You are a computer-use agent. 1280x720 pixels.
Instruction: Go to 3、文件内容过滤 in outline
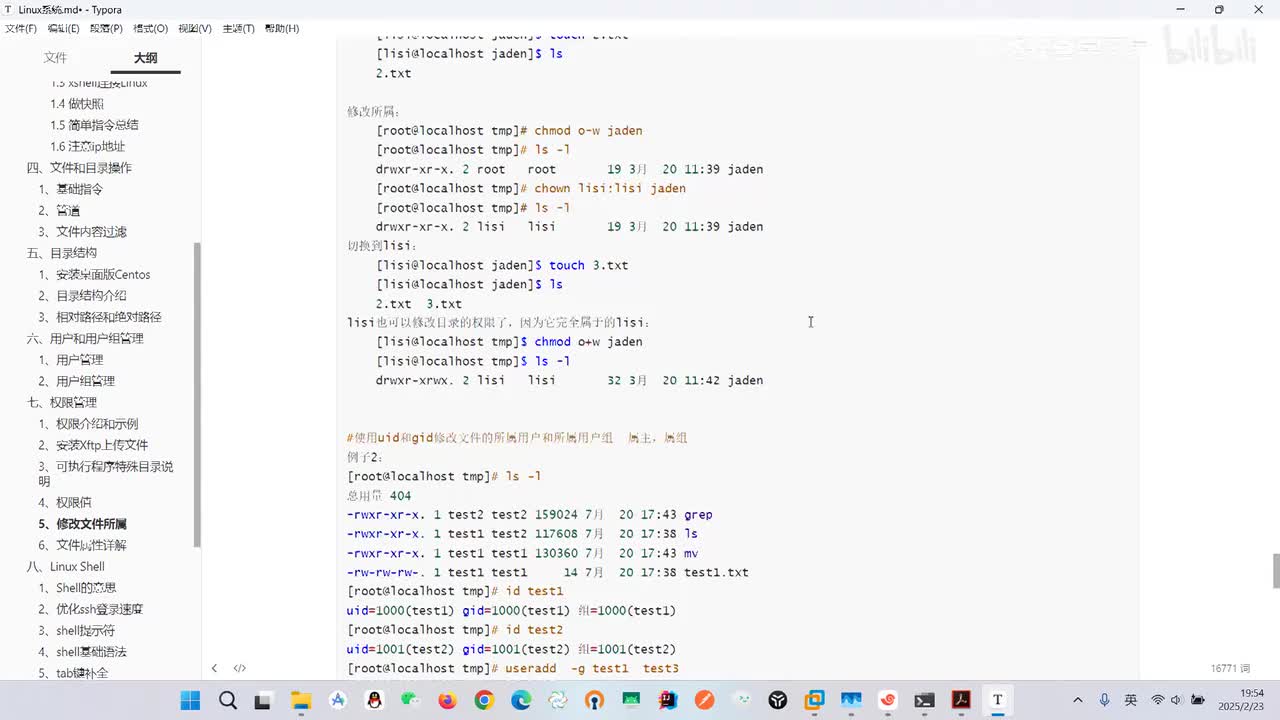click(x=83, y=232)
